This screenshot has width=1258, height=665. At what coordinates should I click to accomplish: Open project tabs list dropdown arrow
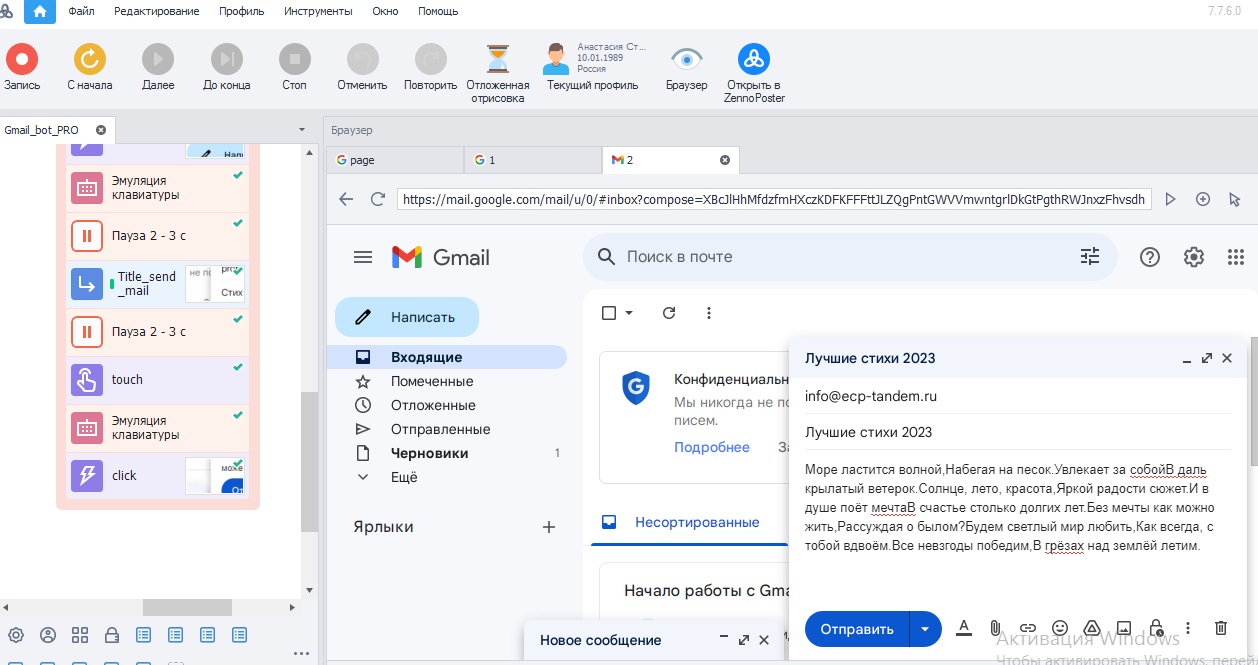click(302, 130)
